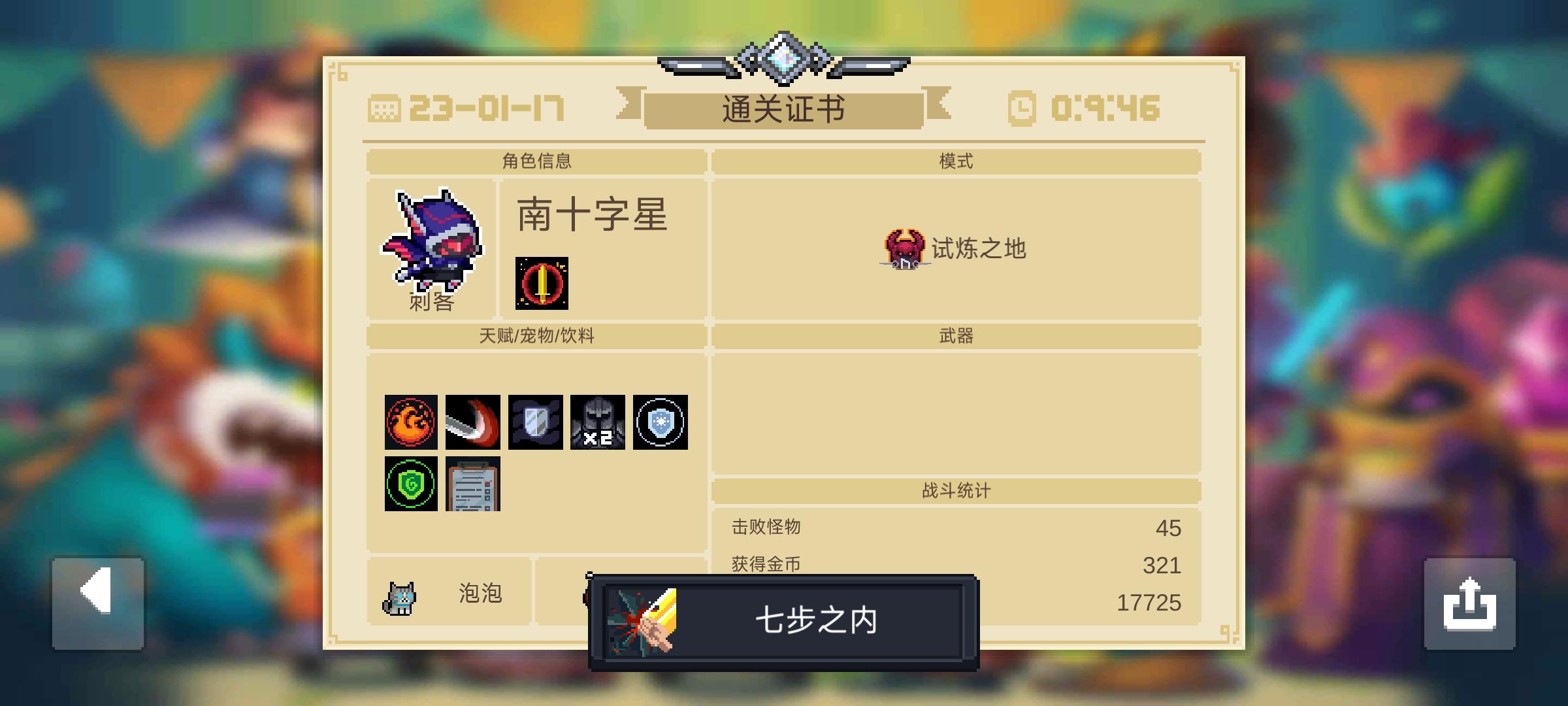Tap the 击败怪物 stat row
The image size is (1568, 706).
(x=956, y=528)
